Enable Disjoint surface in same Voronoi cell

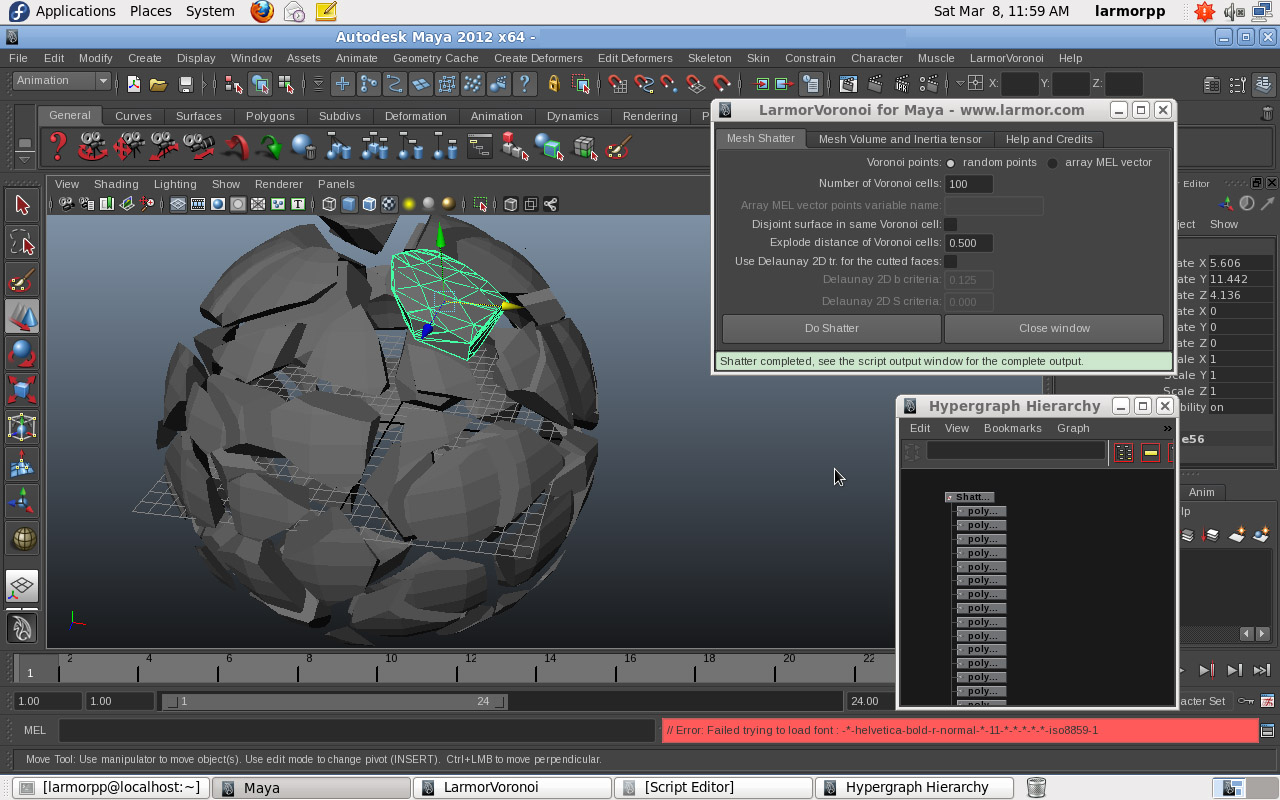tap(951, 224)
